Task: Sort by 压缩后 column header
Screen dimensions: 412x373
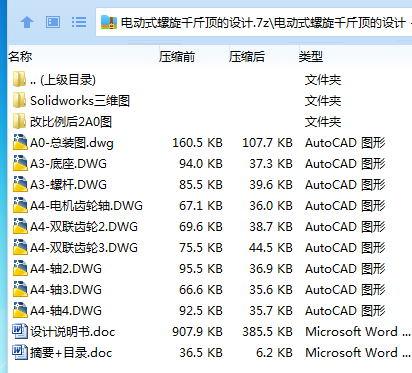Action: pyautogui.click(x=247, y=57)
